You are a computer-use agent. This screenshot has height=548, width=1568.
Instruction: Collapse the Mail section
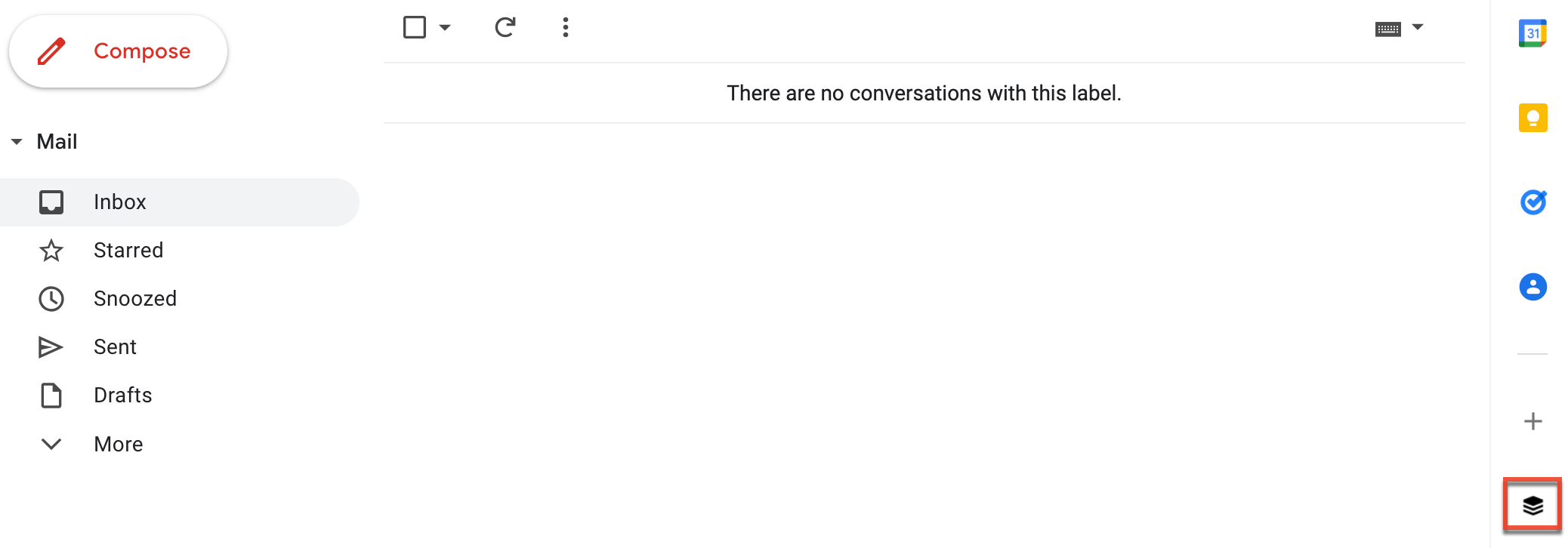[16, 141]
